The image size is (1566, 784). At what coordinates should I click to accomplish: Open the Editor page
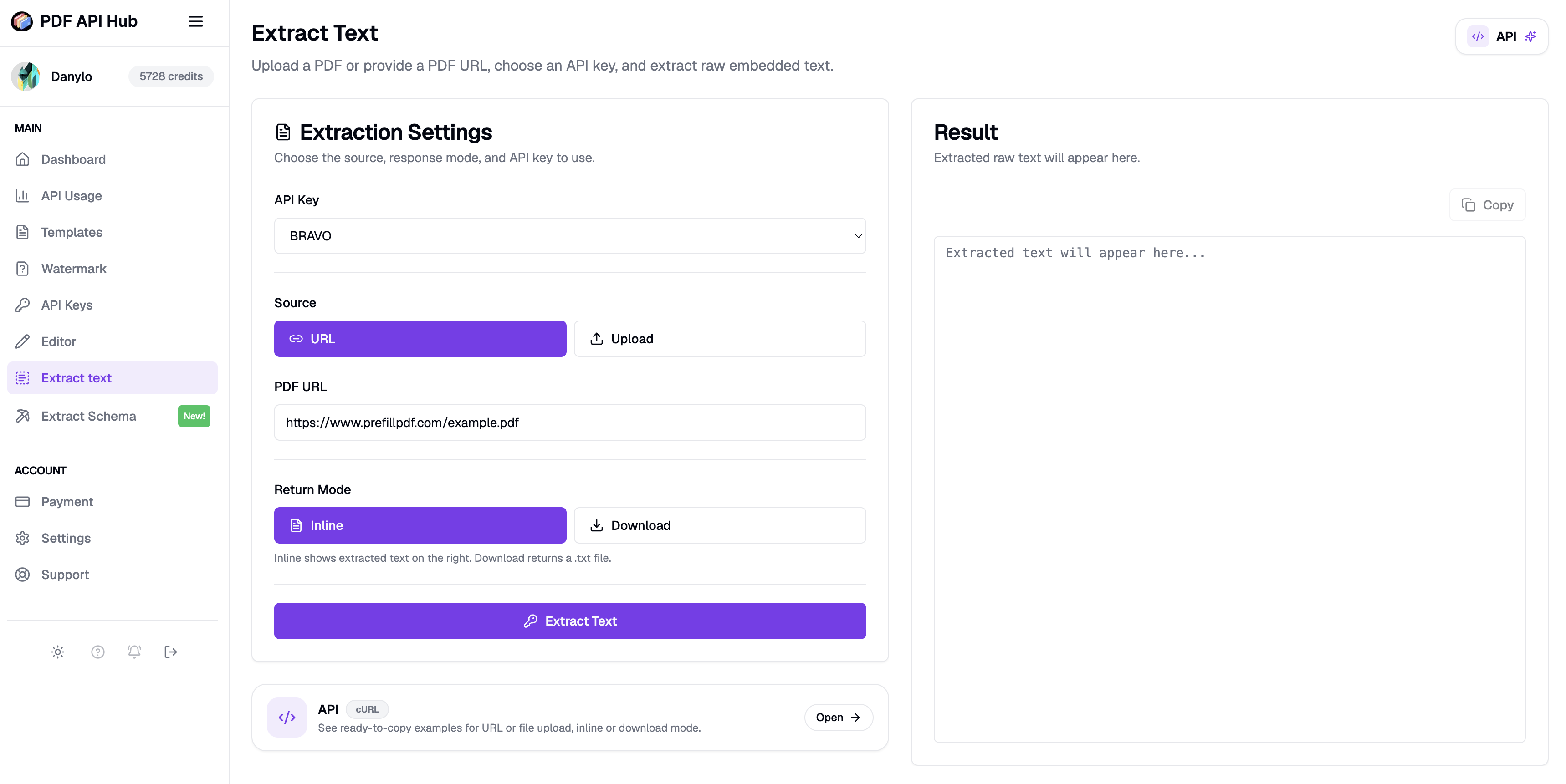pos(113,341)
